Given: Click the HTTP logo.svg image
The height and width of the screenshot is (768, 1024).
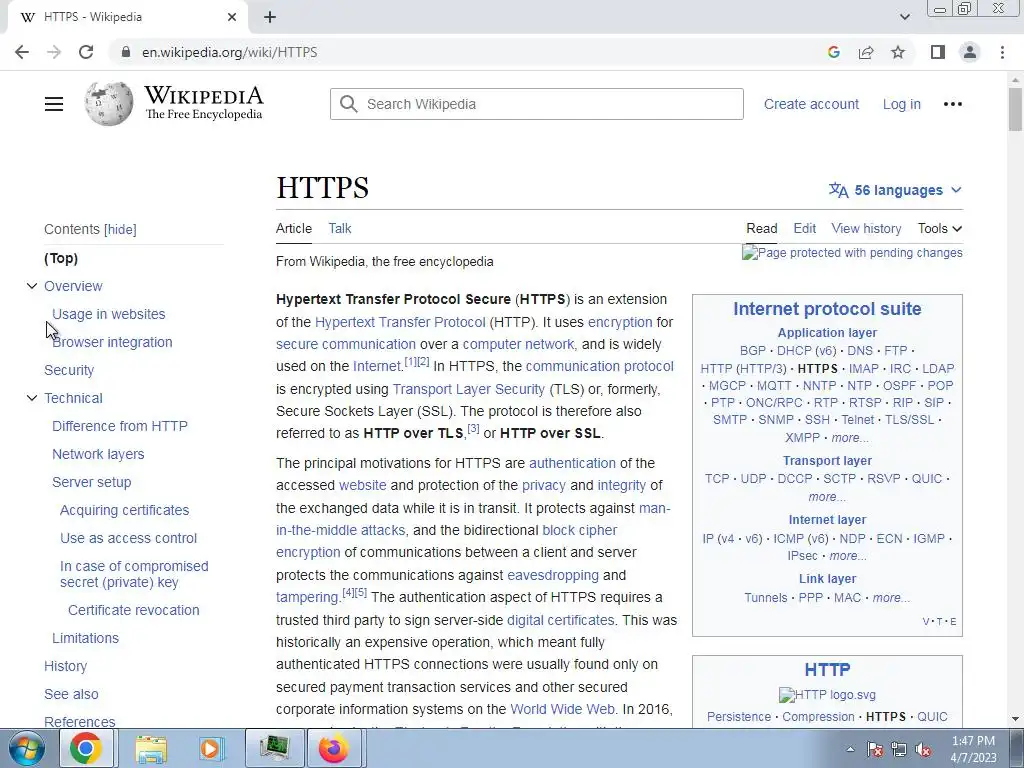Looking at the screenshot, I should [827, 695].
